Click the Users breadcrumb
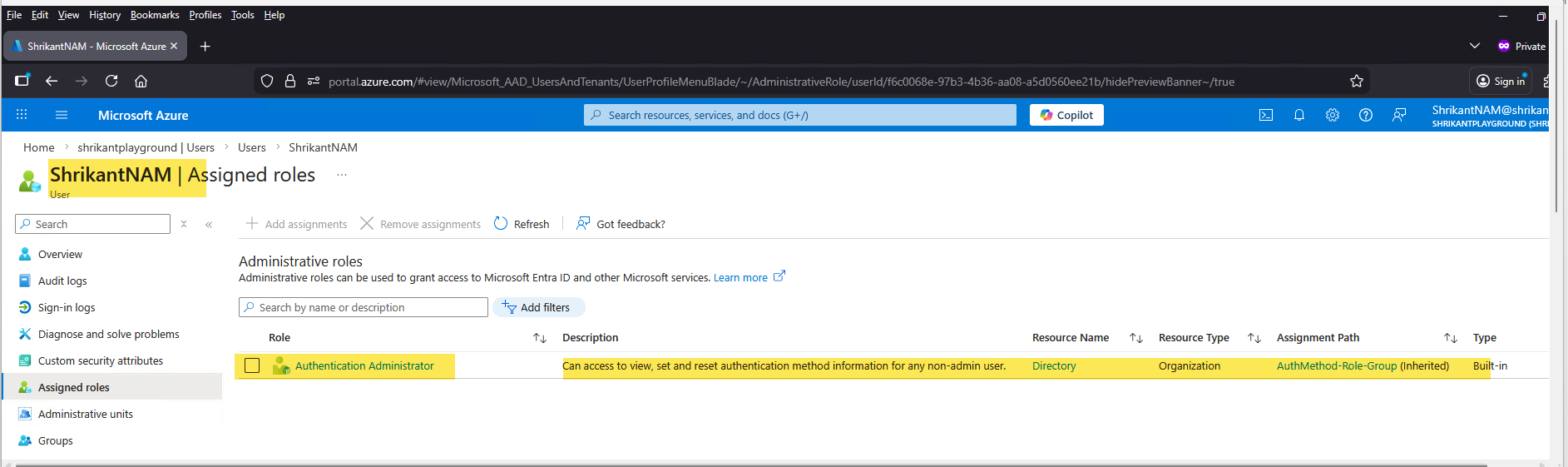 coord(252,147)
